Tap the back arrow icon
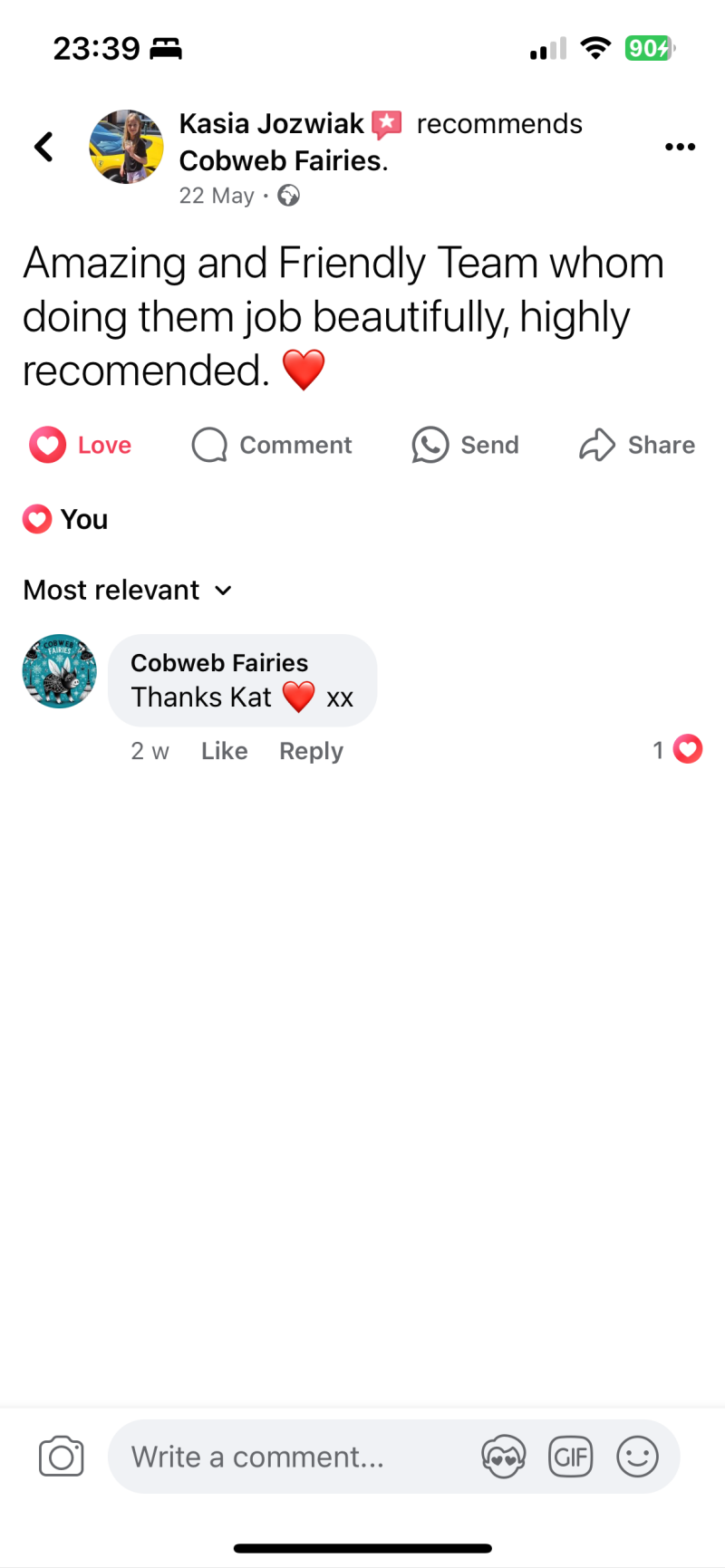The width and height of the screenshot is (725, 1568). pyautogui.click(x=43, y=146)
